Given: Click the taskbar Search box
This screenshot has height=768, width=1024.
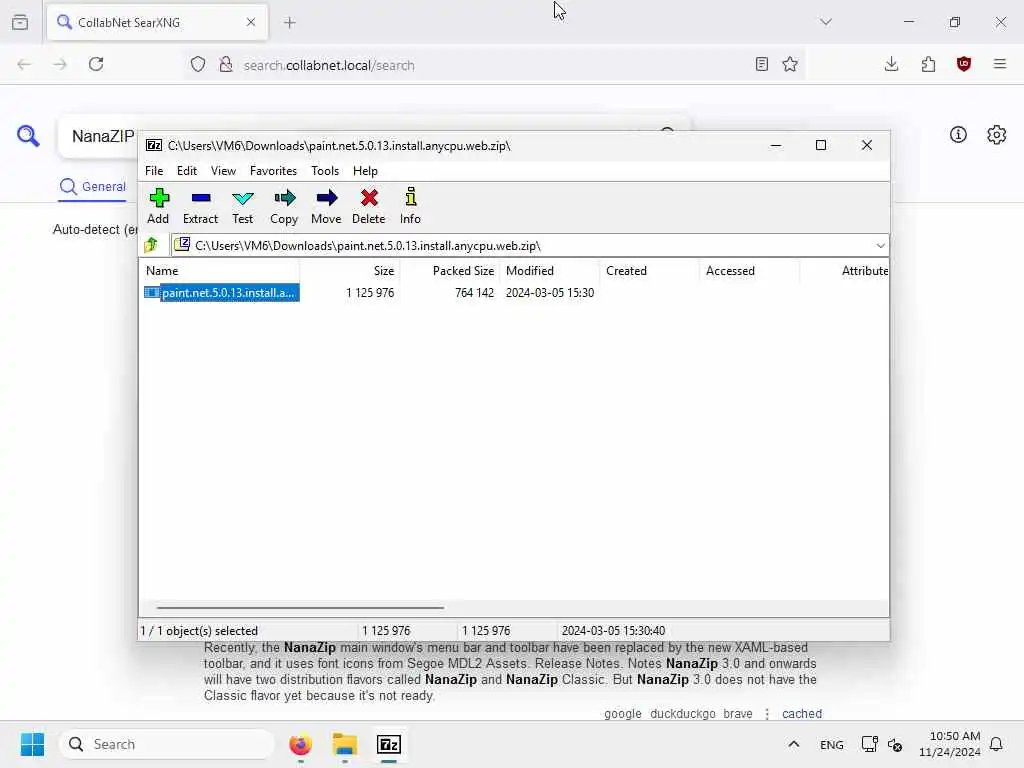Looking at the screenshot, I should (x=167, y=744).
